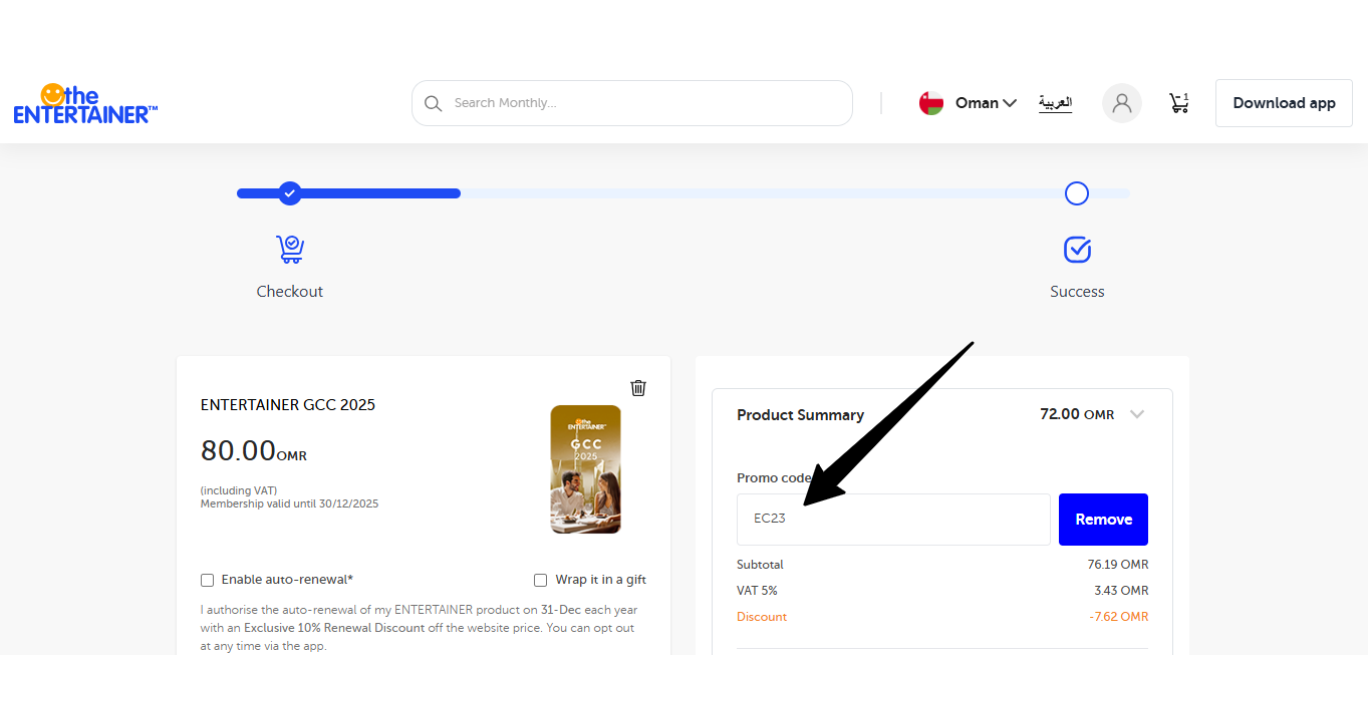Image resolution: width=1368 pixels, height=720 pixels.
Task: Click the orange Discount label
Action: pyautogui.click(x=762, y=617)
